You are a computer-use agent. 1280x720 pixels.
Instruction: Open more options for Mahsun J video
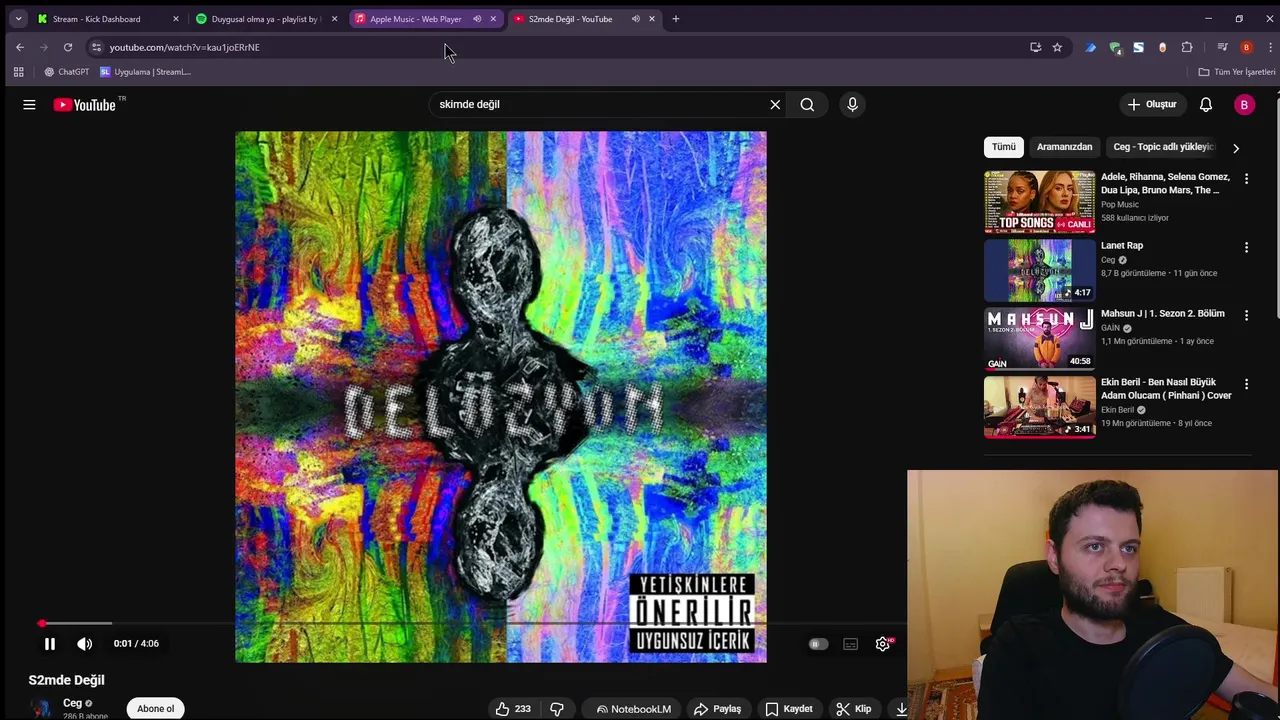pos(1246,315)
